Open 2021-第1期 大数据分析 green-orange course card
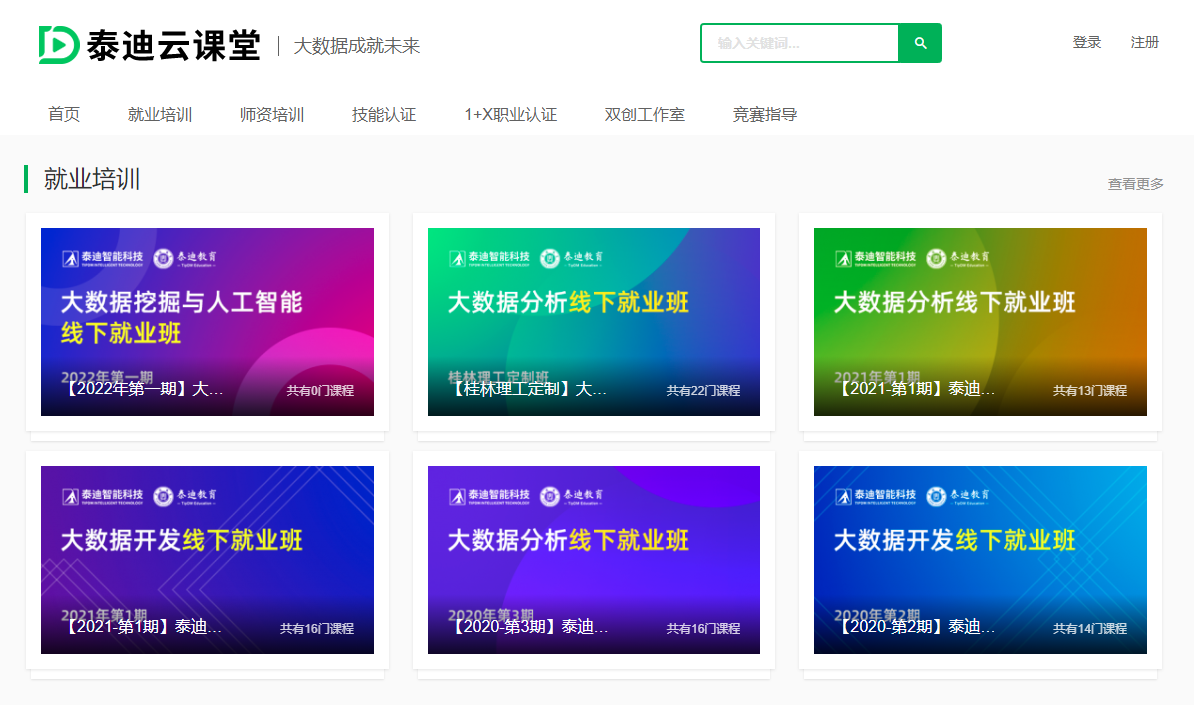The height and width of the screenshot is (705, 1194). point(980,322)
